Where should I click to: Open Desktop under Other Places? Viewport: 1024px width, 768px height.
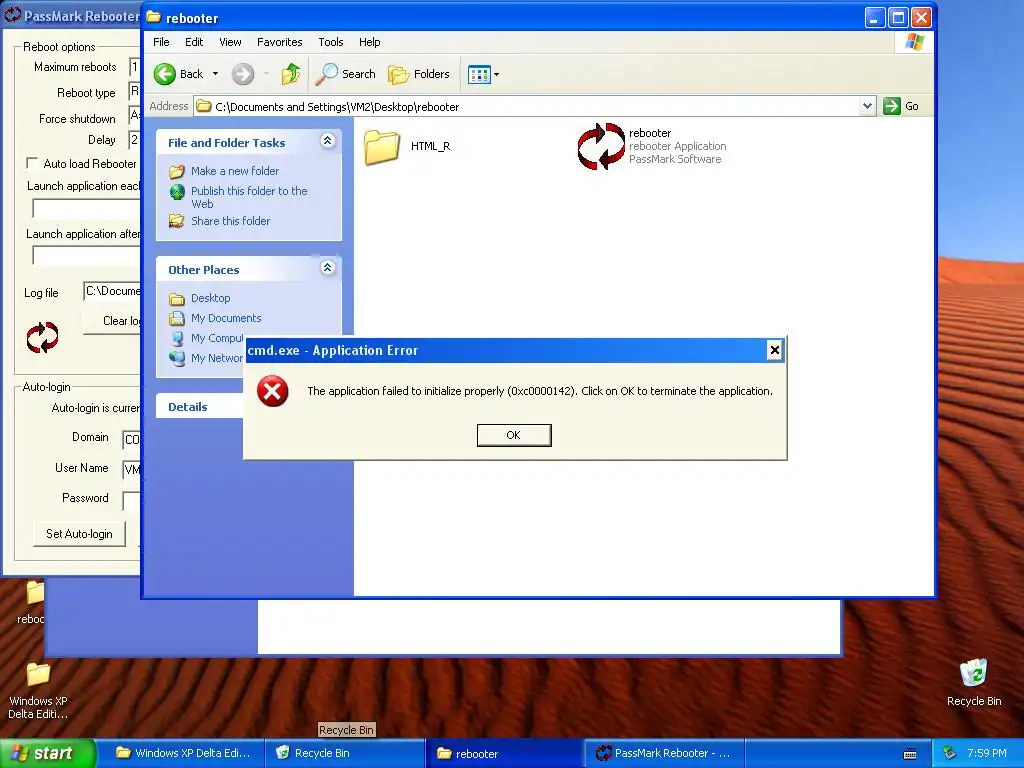(210, 298)
